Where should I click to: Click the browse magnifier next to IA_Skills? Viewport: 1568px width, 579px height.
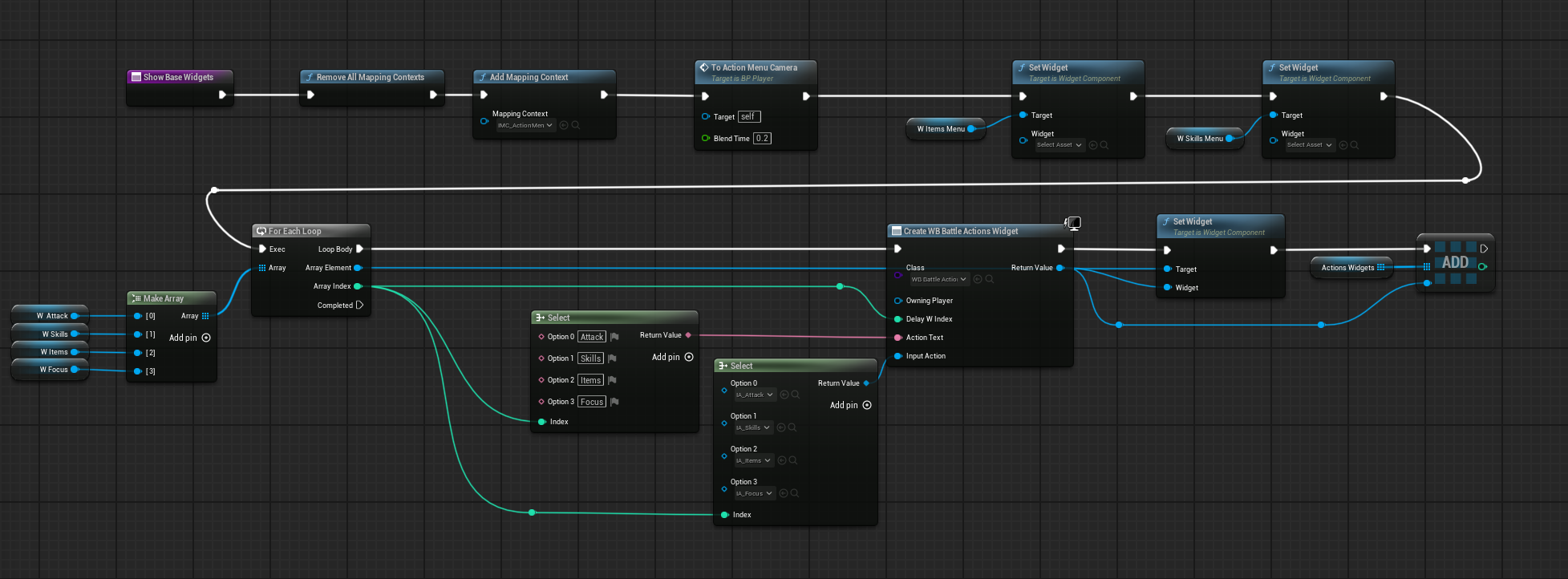[x=792, y=427]
